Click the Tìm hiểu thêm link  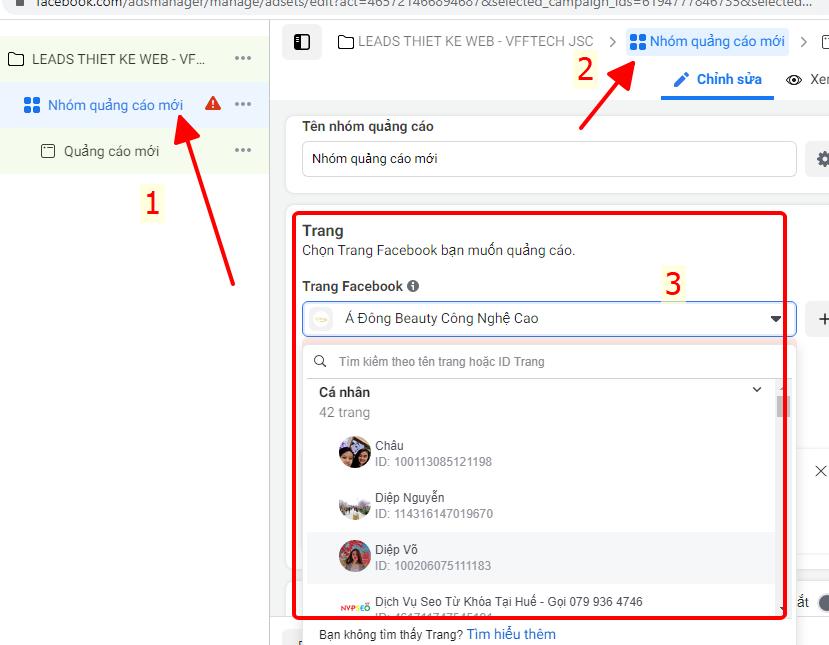(x=511, y=634)
